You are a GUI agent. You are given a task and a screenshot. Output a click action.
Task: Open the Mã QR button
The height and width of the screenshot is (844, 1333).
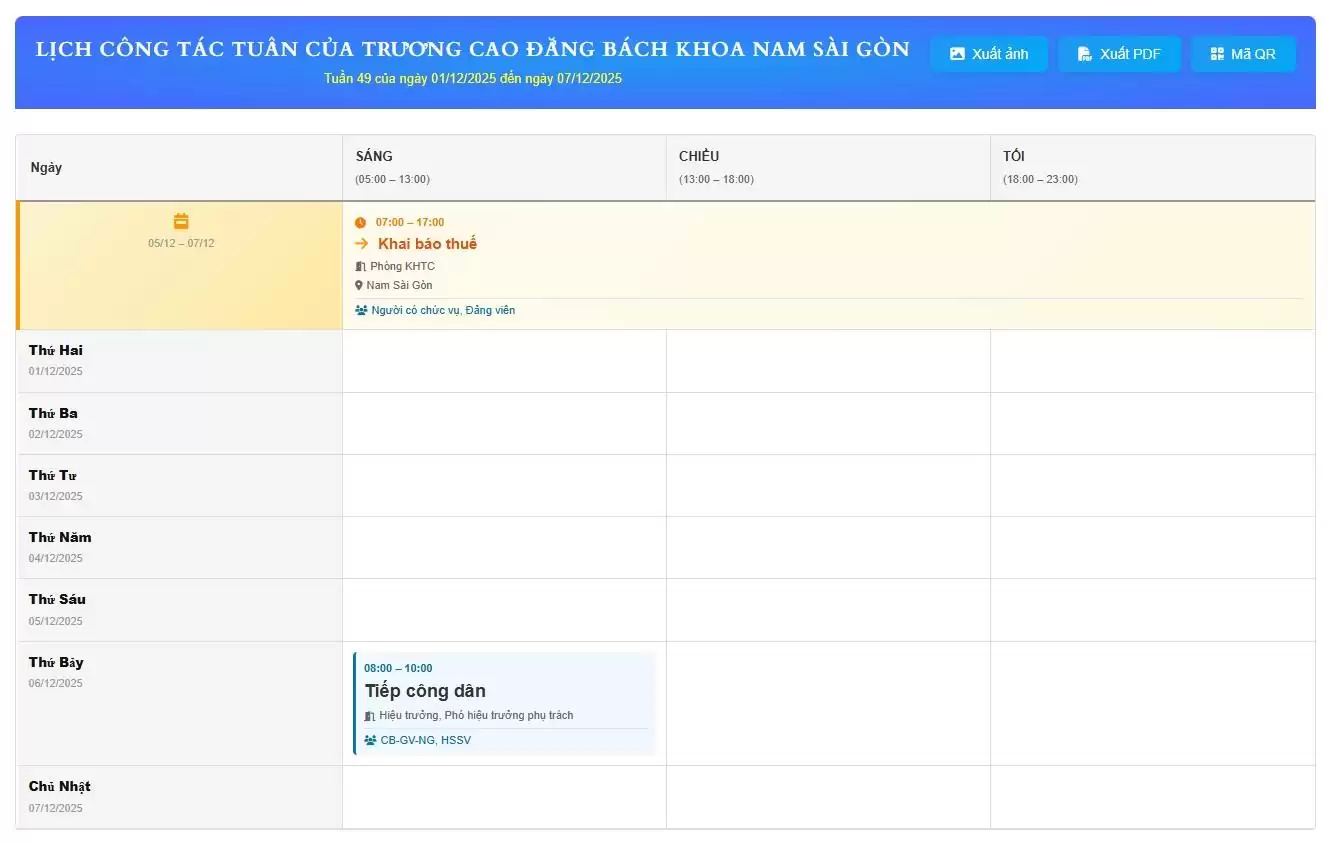(x=1243, y=54)
